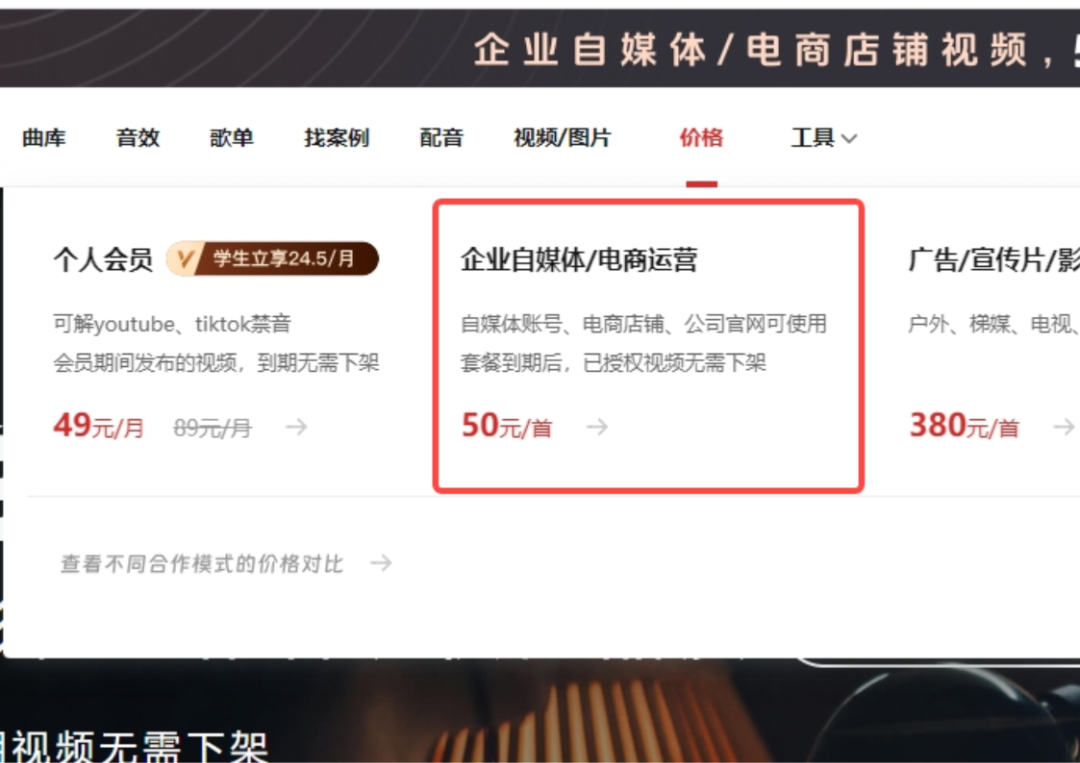This screenshot has height=763, width=1080.
Task: Select the 广告/宣传片 plan title
Action: click(x=993, y=260)
